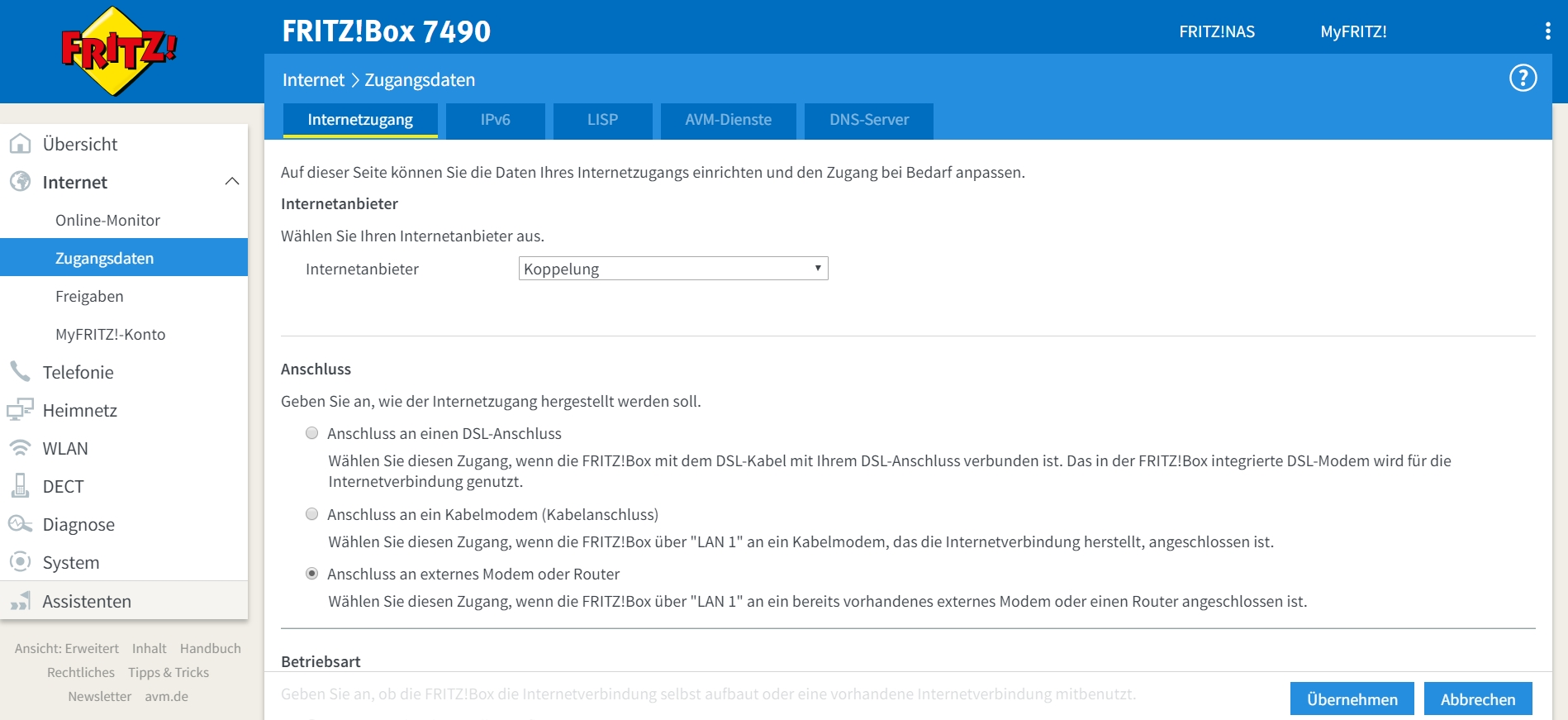Switch to the AVM-Dienste tab
This screenshot has height=720, width=1568.
728,121
